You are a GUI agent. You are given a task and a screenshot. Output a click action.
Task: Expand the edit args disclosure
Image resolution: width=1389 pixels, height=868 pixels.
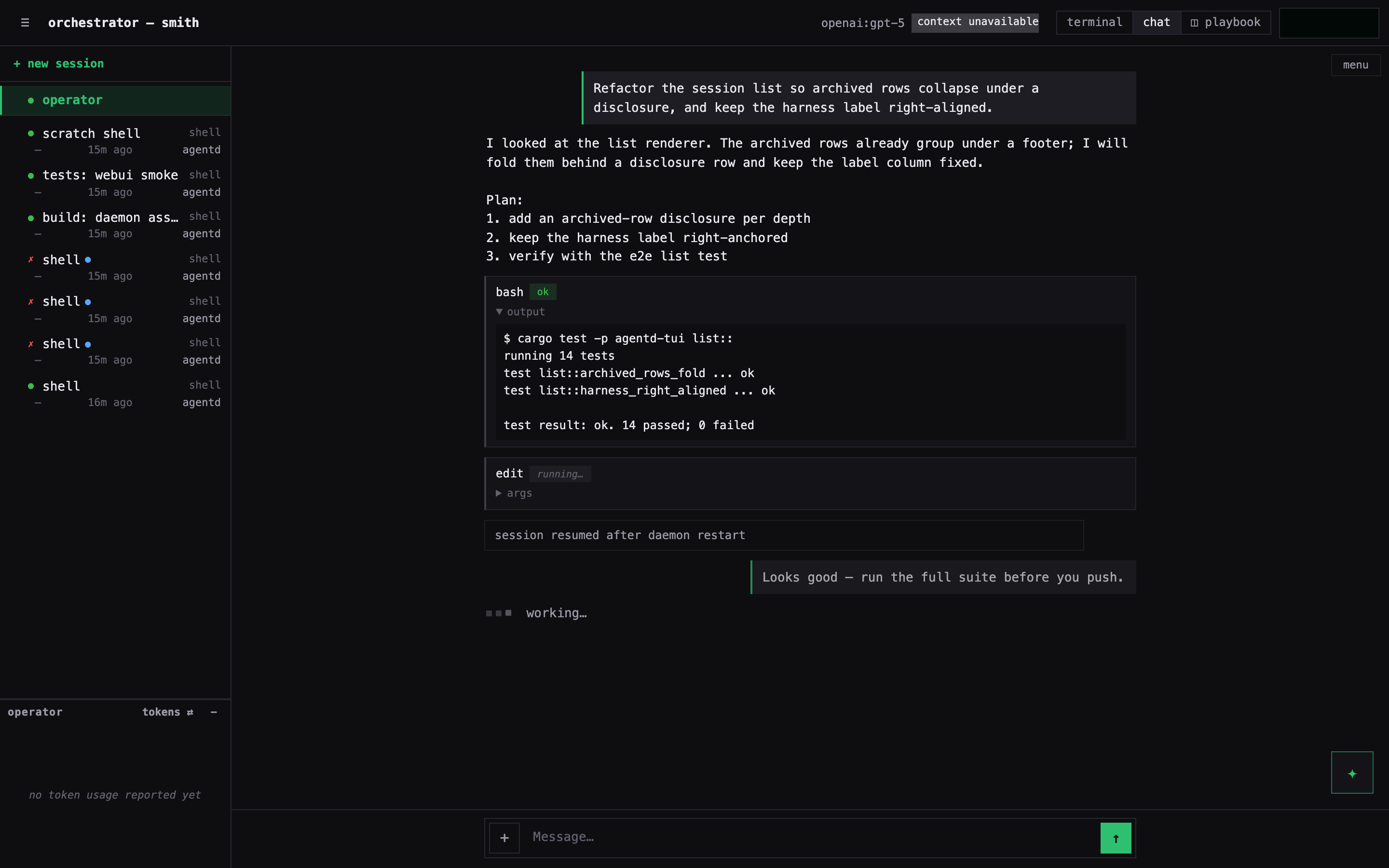(x=499, y=493)
